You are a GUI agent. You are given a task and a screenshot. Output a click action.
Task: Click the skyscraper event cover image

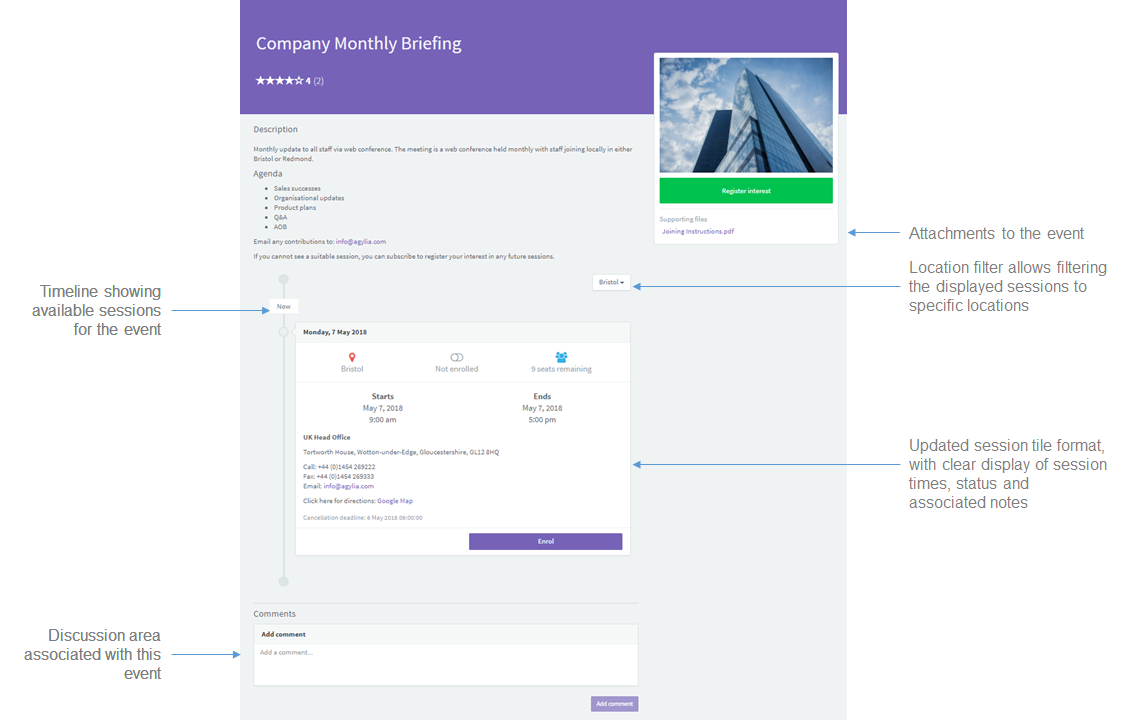[x=745, y=114]
